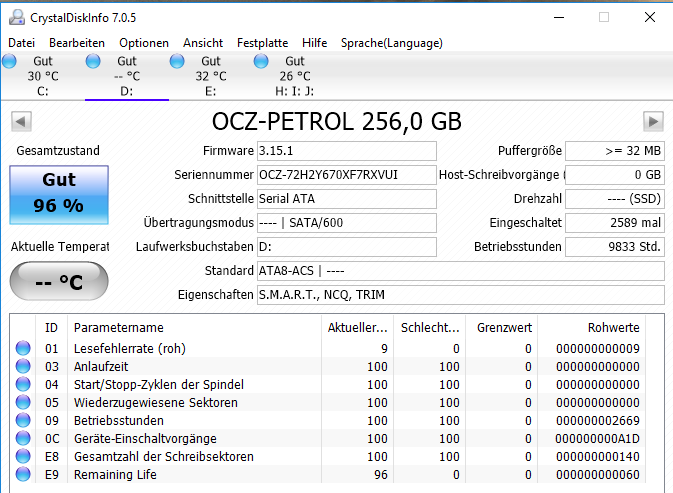Click the Standard field ATA8-ACS
The height and width of the screenshot is (493, 673).
click(x=461, y=271)
